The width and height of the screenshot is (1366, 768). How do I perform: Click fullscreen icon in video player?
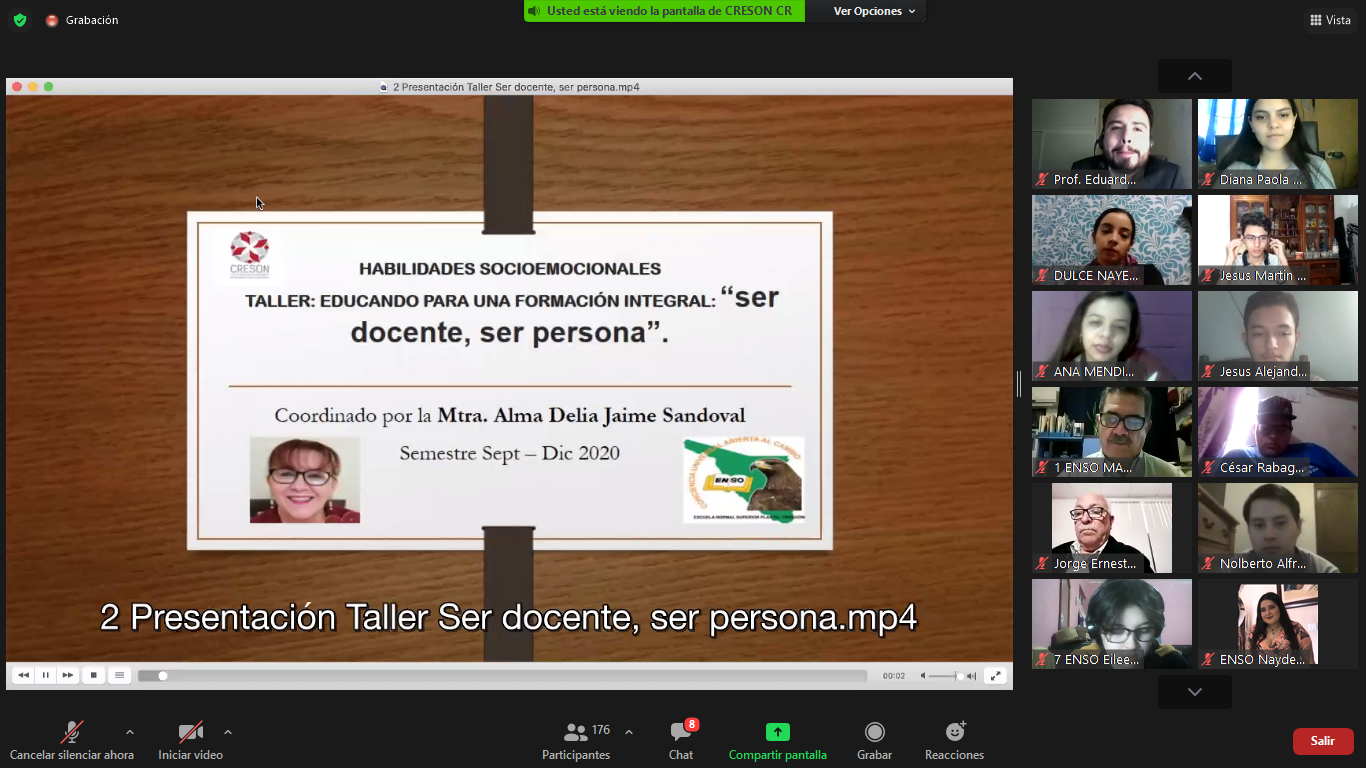(x=995, y=676)
